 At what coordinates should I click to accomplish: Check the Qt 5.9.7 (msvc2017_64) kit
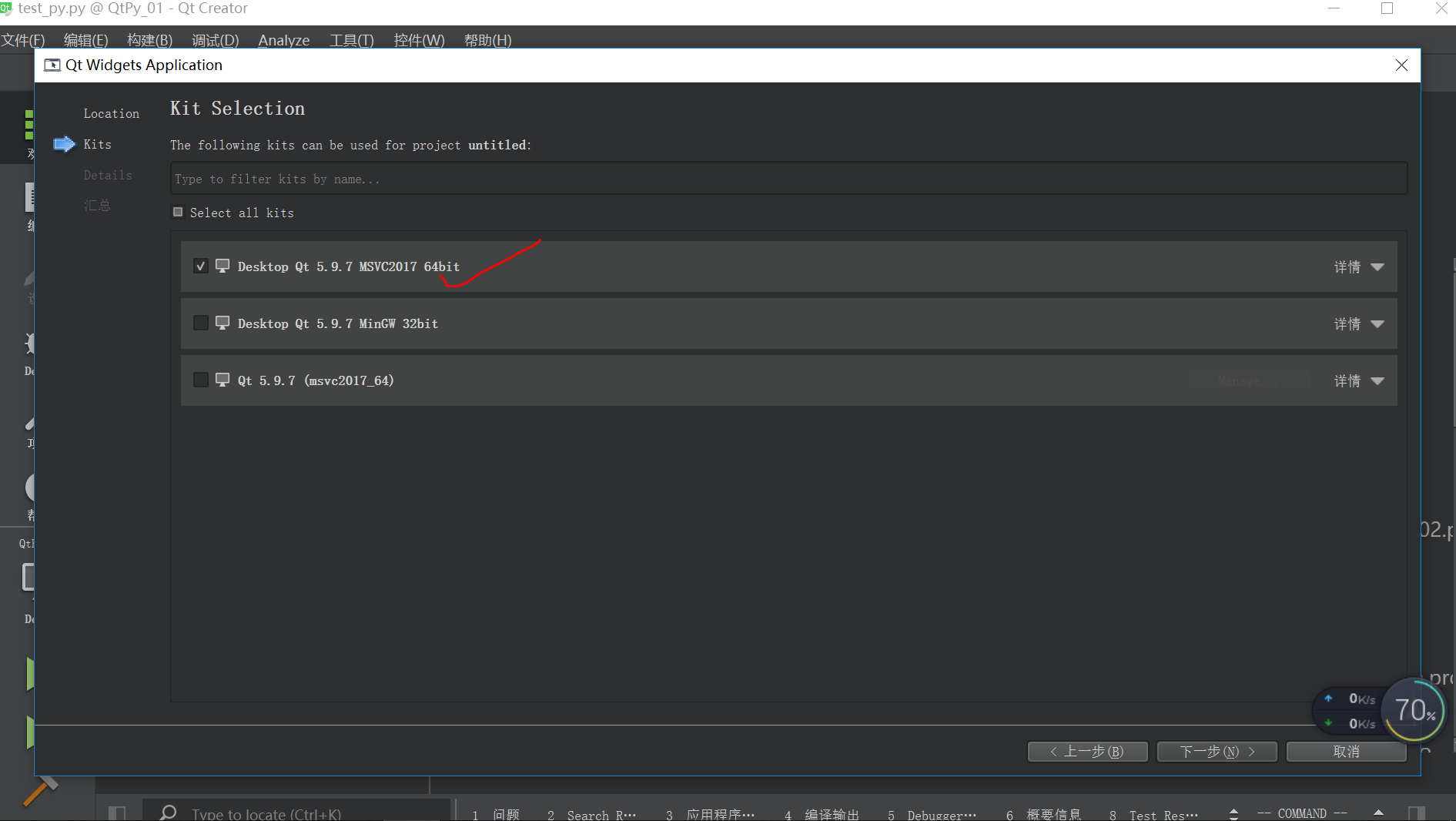click(201, 380)
